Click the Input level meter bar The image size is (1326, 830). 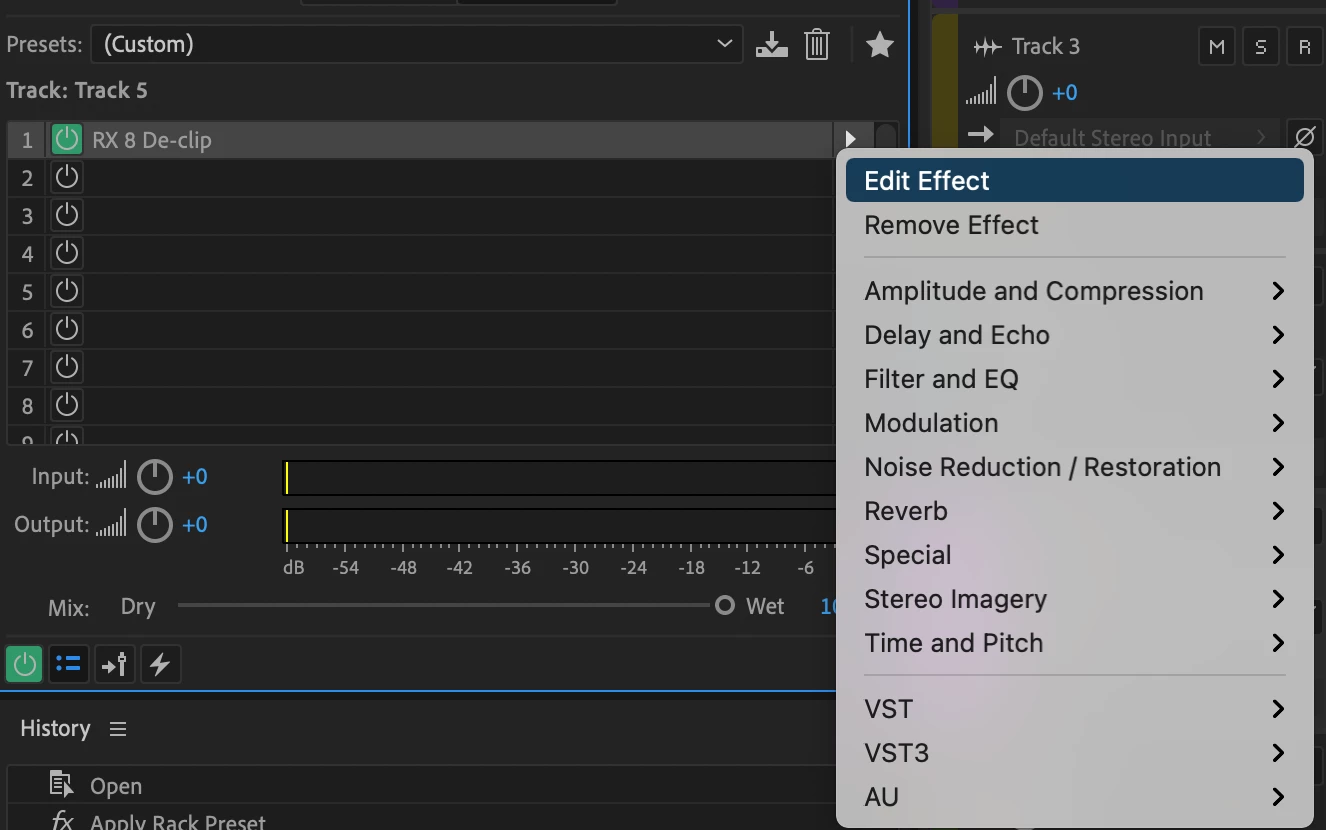tap(560, 478)
